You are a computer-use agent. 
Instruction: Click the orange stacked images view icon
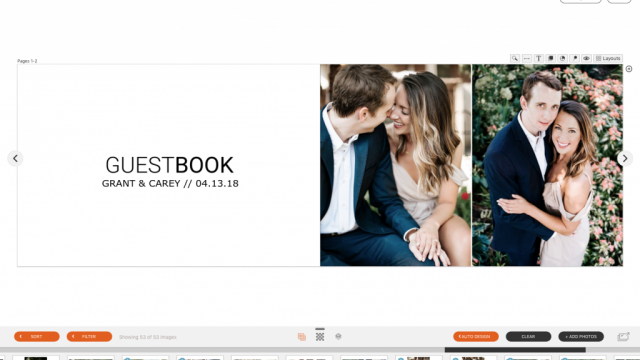coord(302,337)
